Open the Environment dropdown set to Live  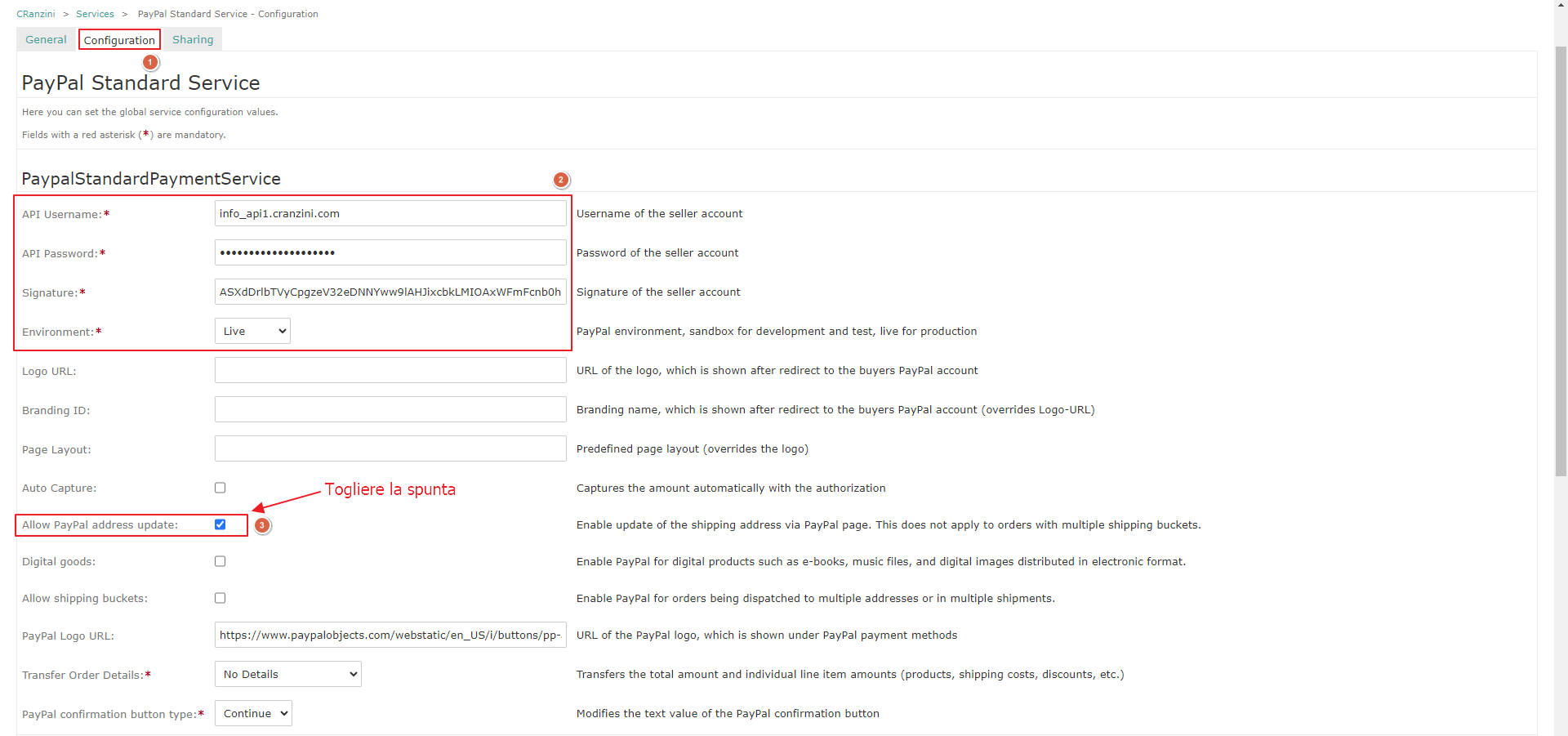click(252, 331)
